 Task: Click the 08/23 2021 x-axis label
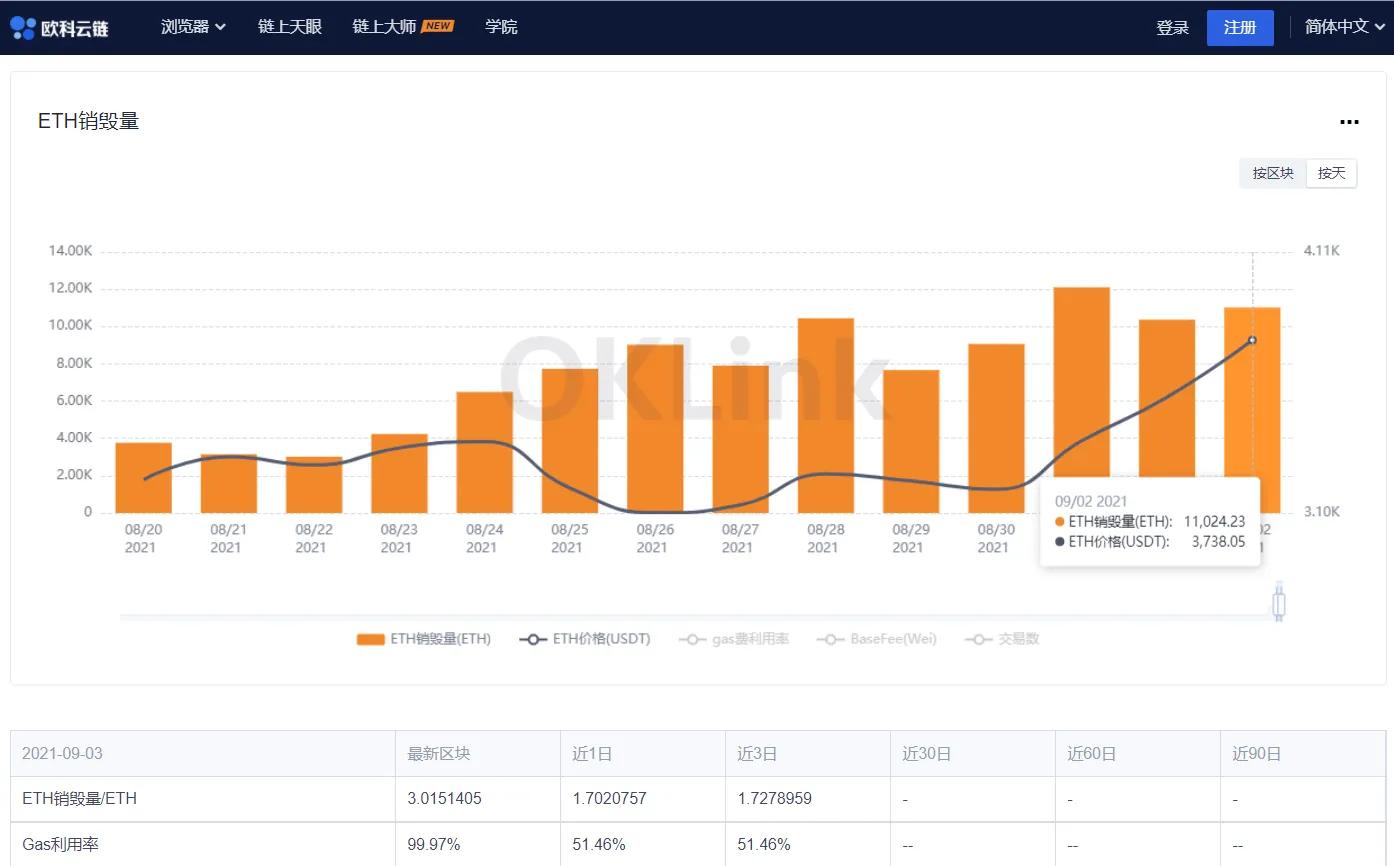(x=398, y=538)
